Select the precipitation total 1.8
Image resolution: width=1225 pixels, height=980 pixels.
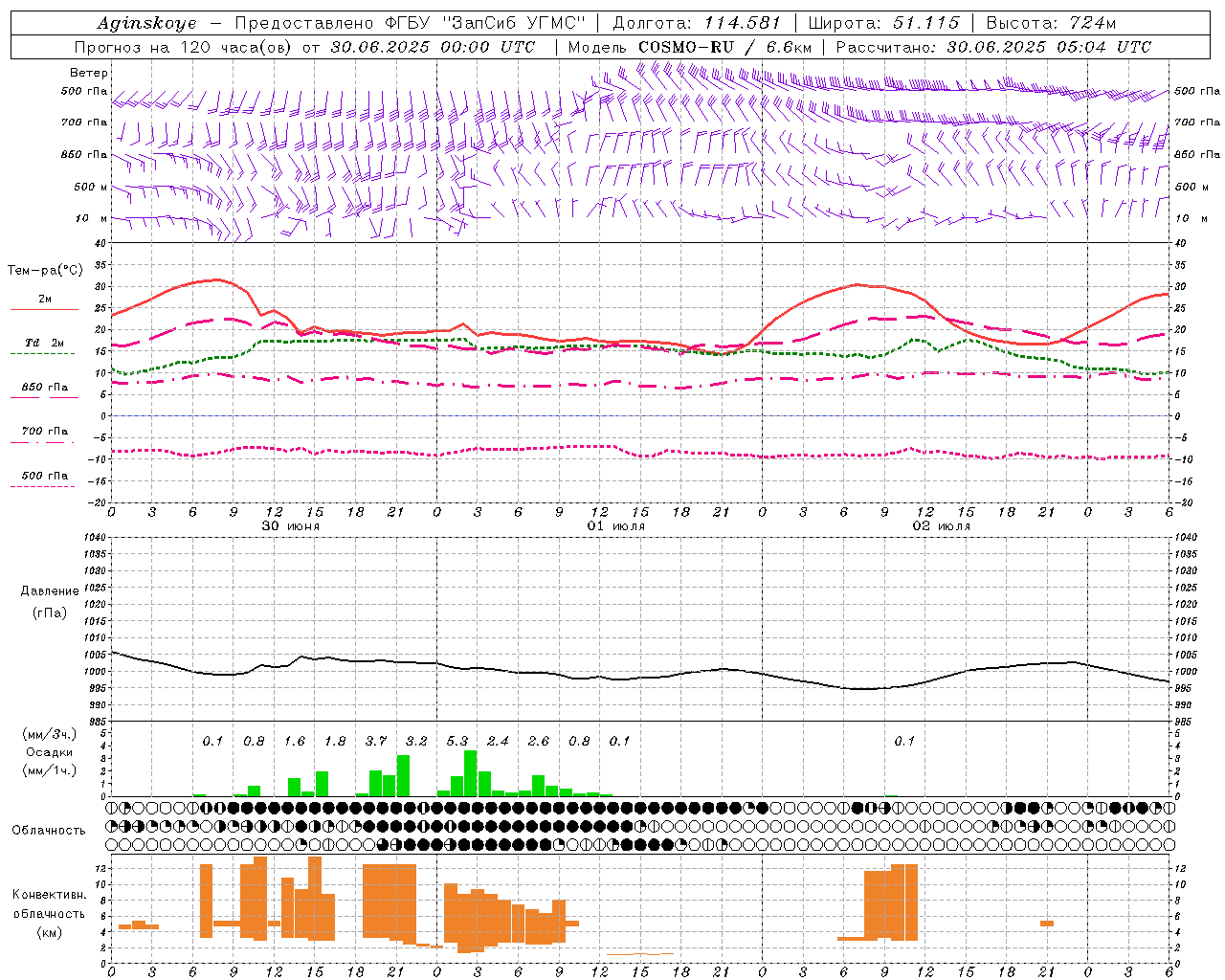coord(335,741)
